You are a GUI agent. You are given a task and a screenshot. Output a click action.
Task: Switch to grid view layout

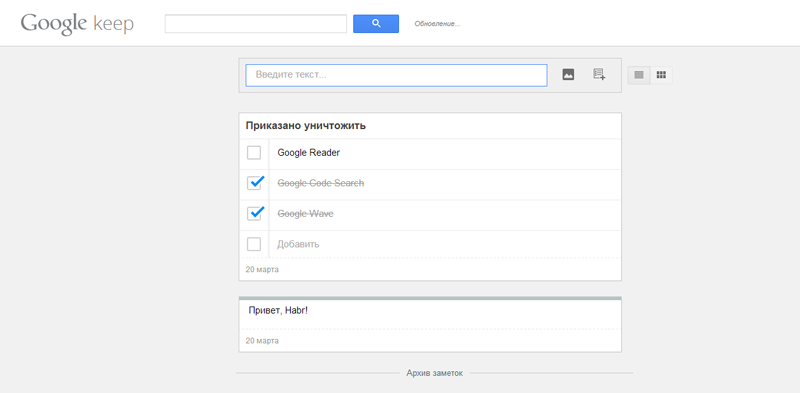661,75
